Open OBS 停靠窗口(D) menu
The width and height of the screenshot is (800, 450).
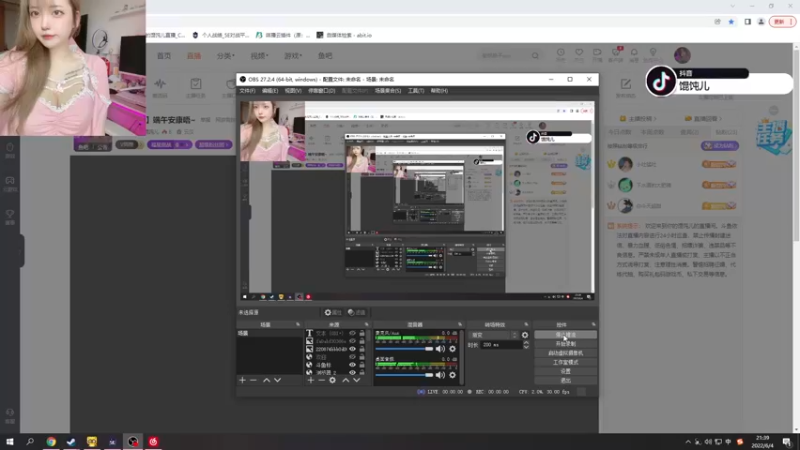[321, 91]
